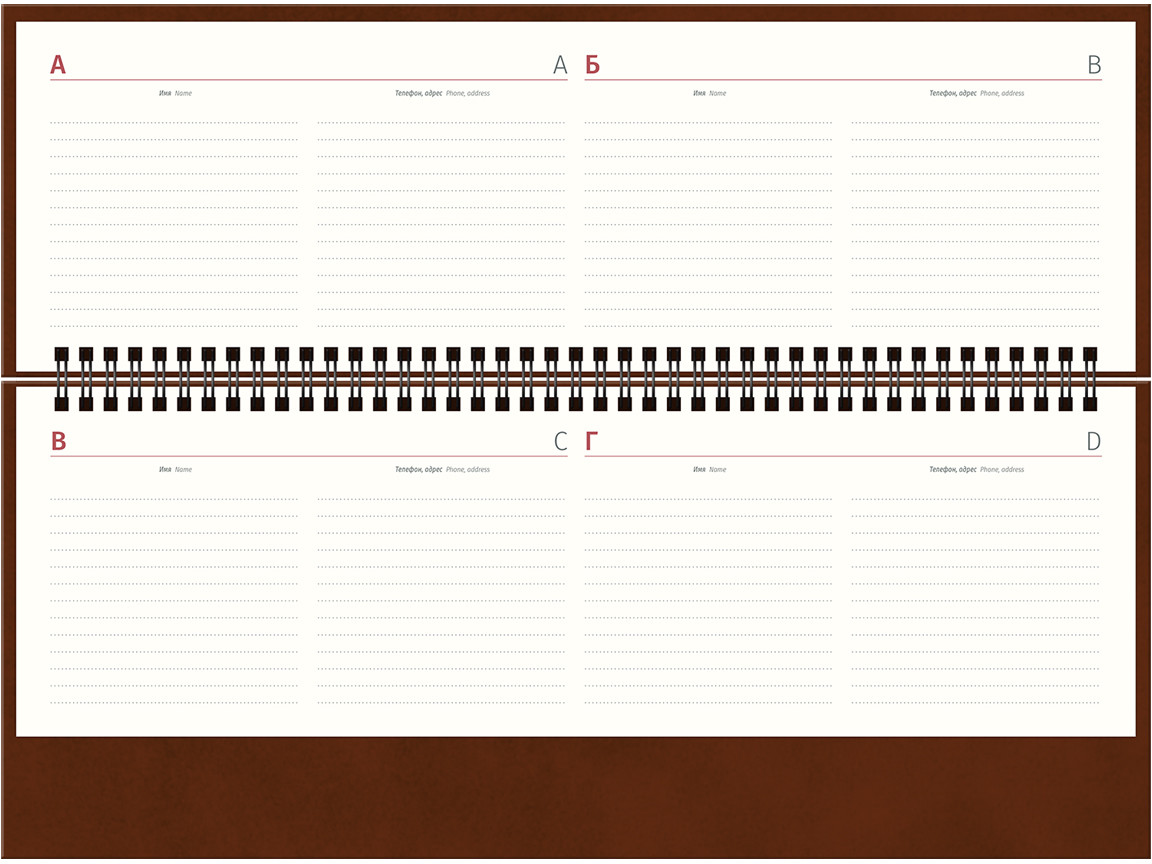This screenshot has height=864, width=1152.
Task: Select the red Cyrillic letter Г heading
Action: coord(591,442)
